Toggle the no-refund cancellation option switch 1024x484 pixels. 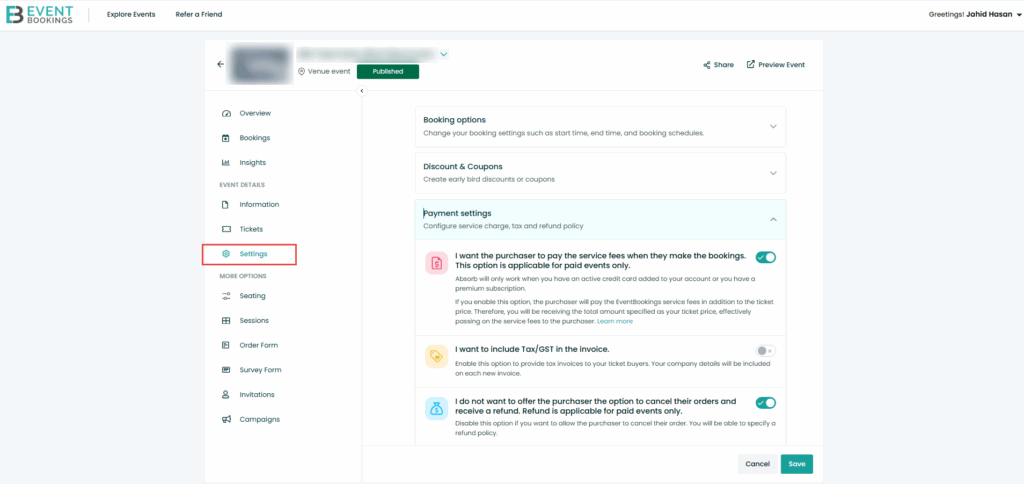[x=766, y=403]
